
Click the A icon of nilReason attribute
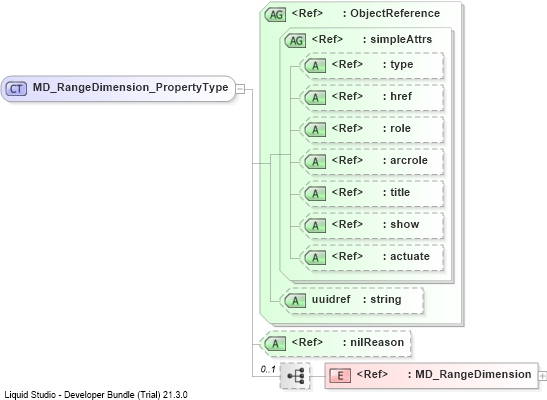[x=276, y=344]
